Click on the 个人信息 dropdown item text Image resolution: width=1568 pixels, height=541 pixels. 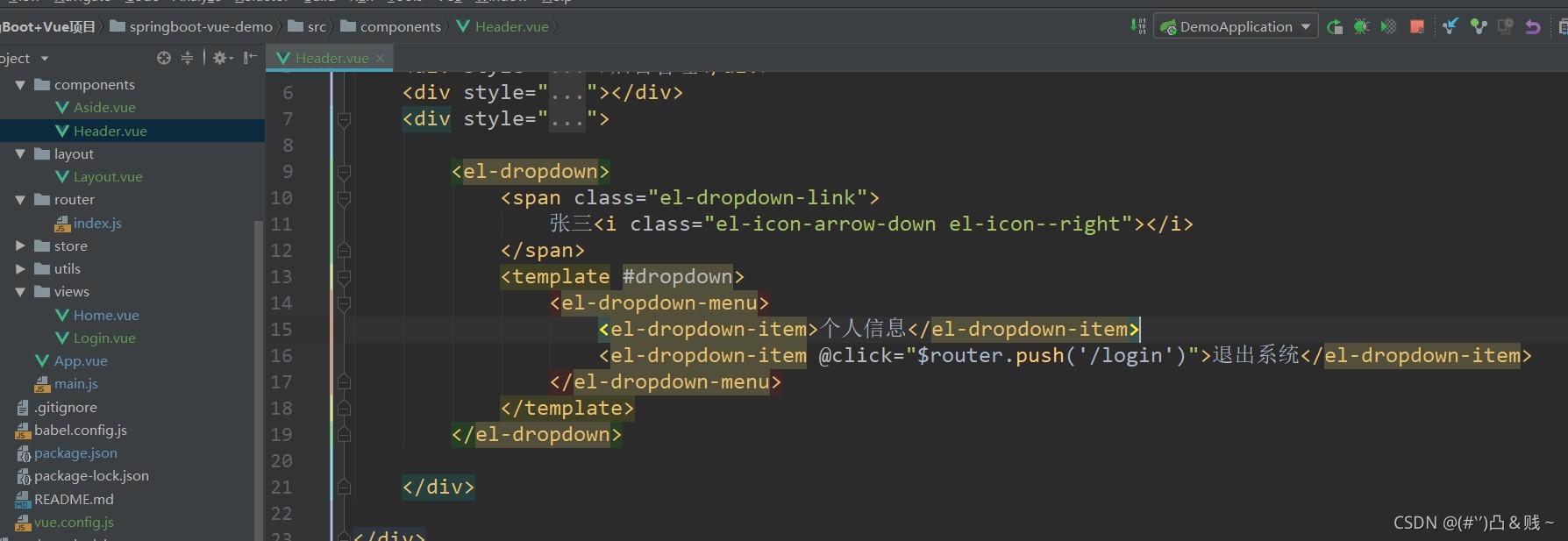863,329
